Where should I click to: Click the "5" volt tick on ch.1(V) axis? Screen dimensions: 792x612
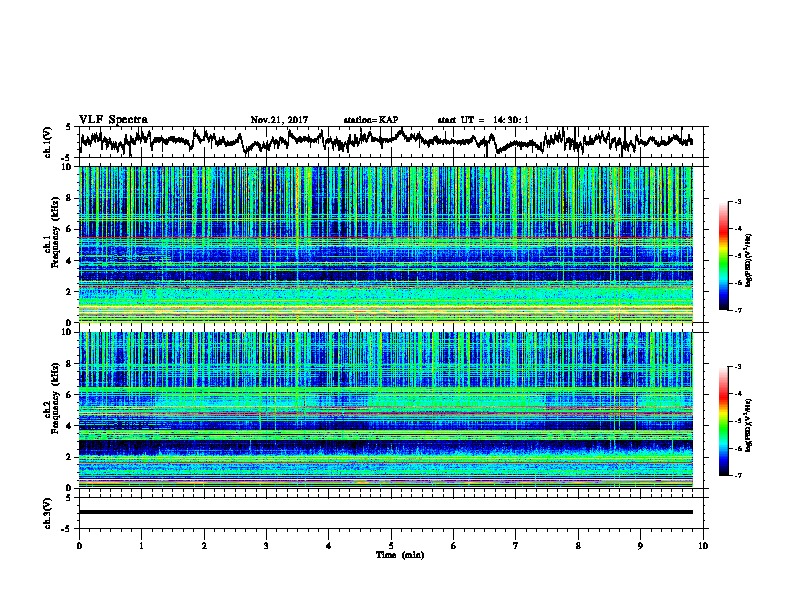coord(69,127)
